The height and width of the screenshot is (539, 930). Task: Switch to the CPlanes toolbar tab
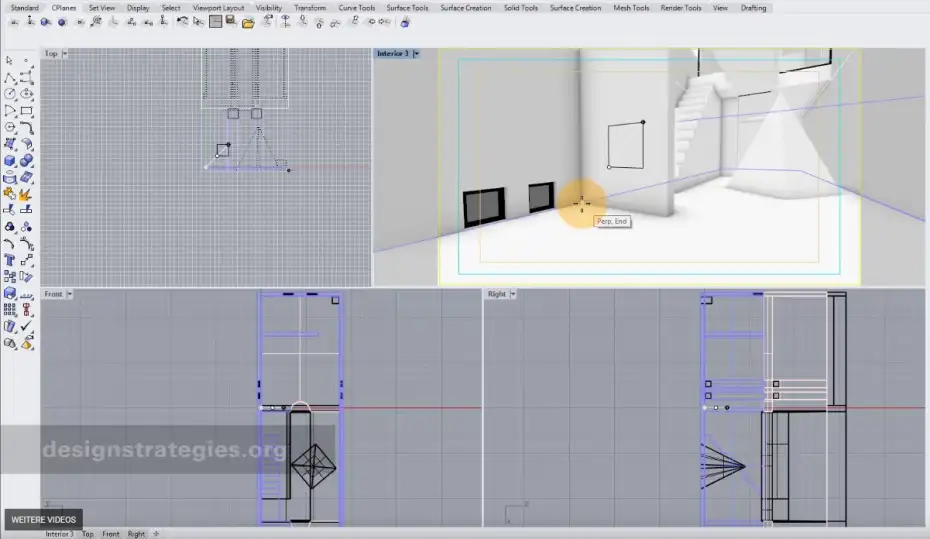coord(63,8)
